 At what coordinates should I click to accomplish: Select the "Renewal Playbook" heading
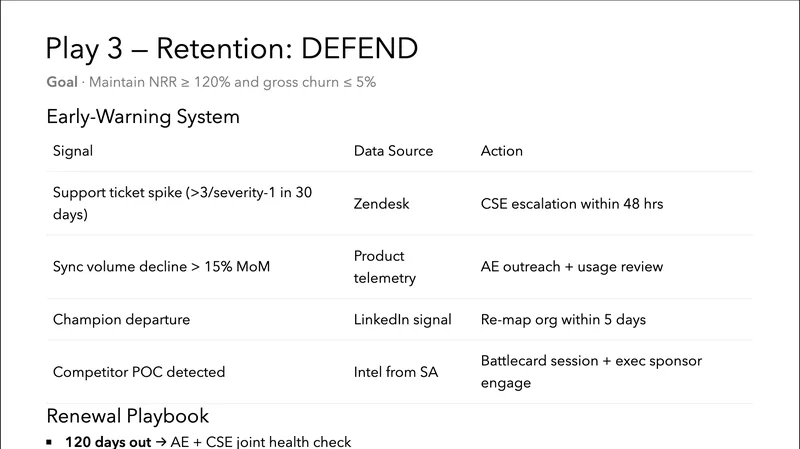(127, 415)
